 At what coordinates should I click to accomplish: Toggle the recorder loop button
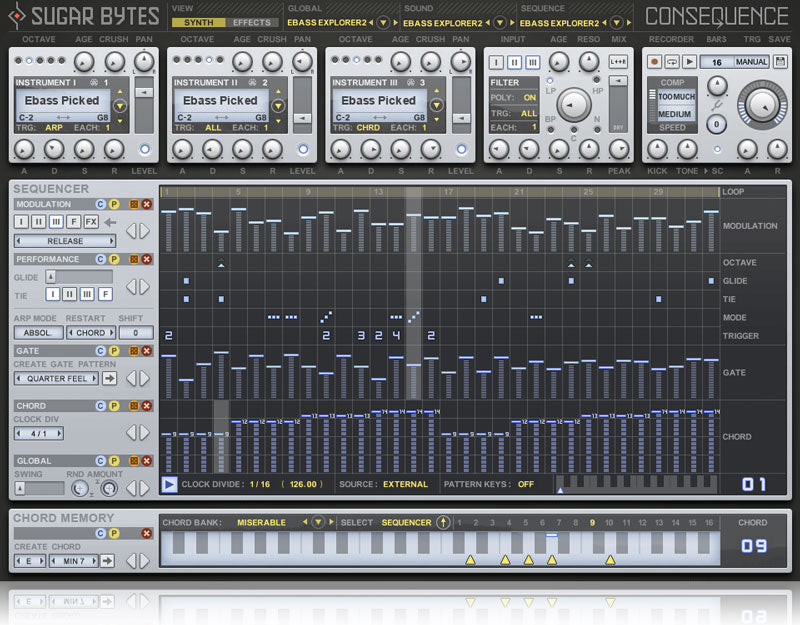(672, 62)
